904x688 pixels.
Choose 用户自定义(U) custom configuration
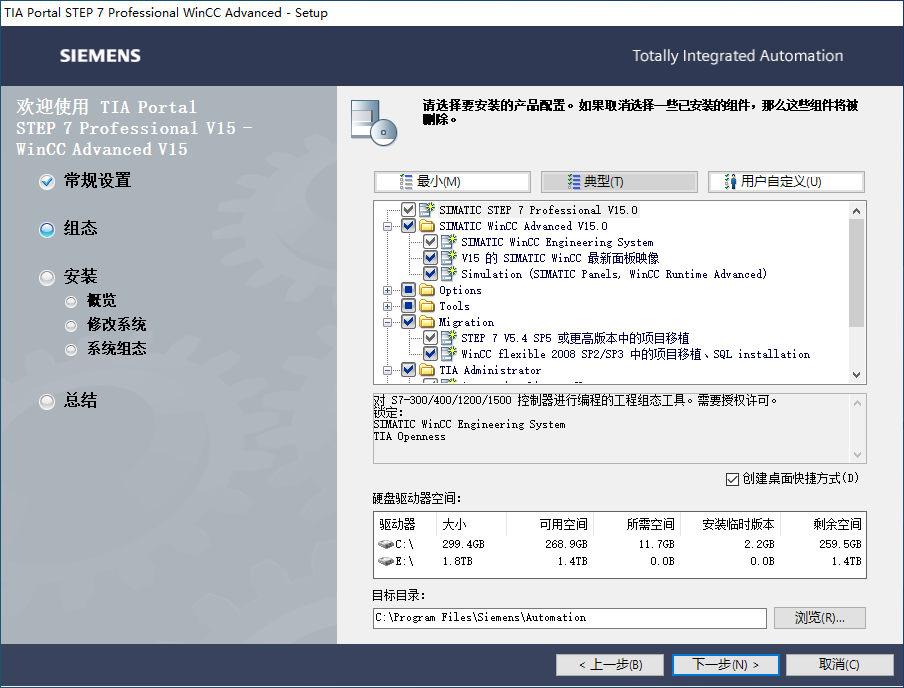(x=786, y=182)
